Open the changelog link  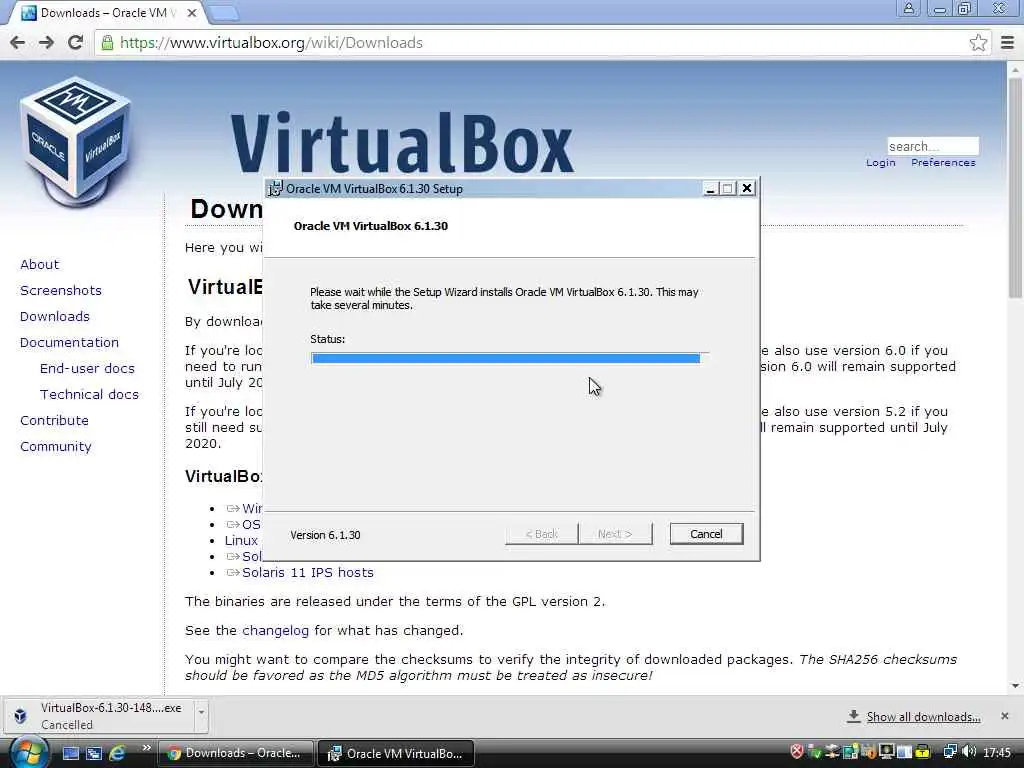(275, 631)
